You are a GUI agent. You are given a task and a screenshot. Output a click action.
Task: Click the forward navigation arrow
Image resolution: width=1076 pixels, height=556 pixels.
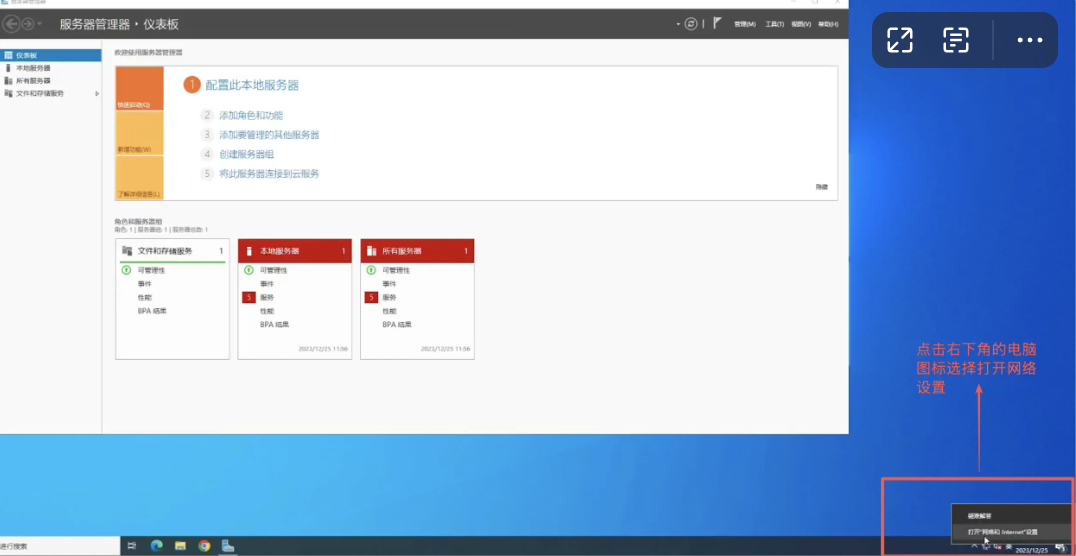(28, 24)
